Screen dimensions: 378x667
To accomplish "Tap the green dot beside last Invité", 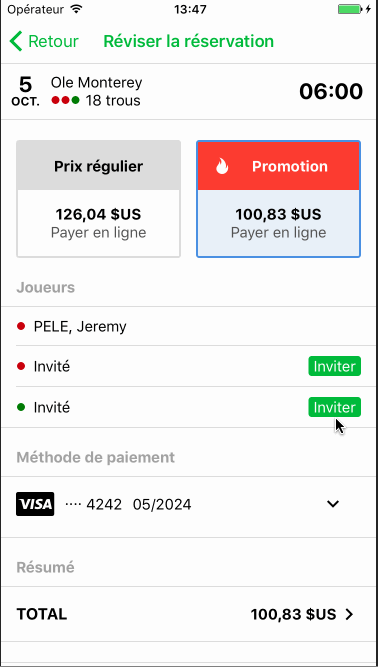I will tap(20, 407).
